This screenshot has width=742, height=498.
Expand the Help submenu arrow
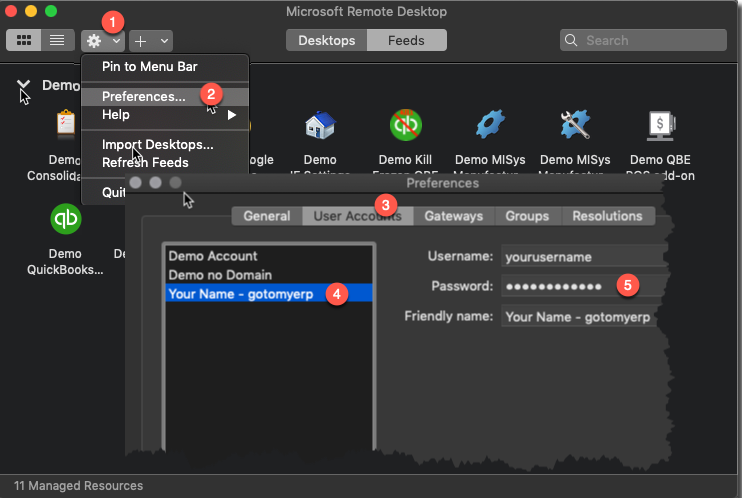pyautogui.click(x=231, y=115)
